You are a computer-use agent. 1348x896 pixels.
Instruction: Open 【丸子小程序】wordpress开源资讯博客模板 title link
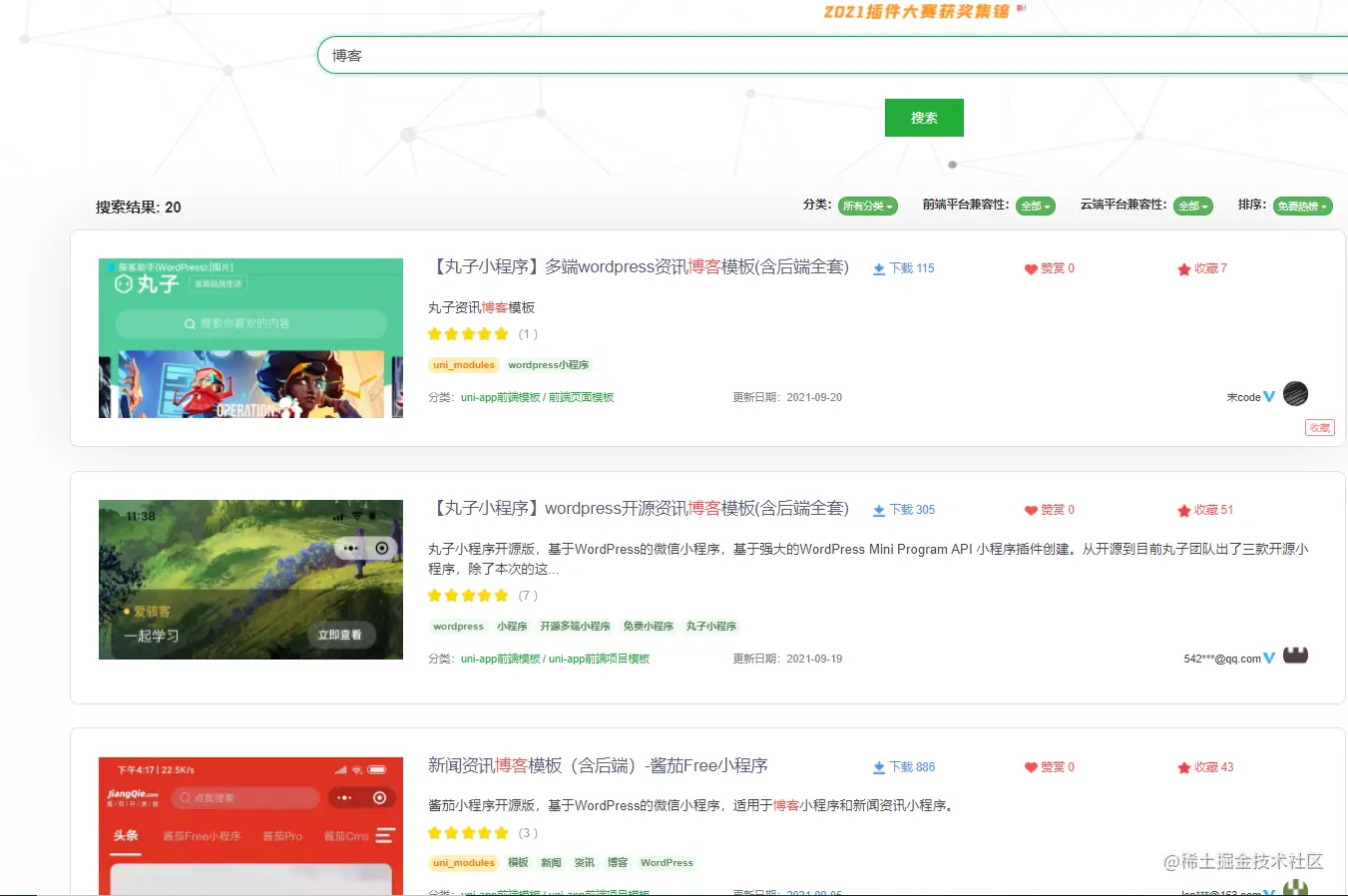pyautogui.click(x=639, y=509)
